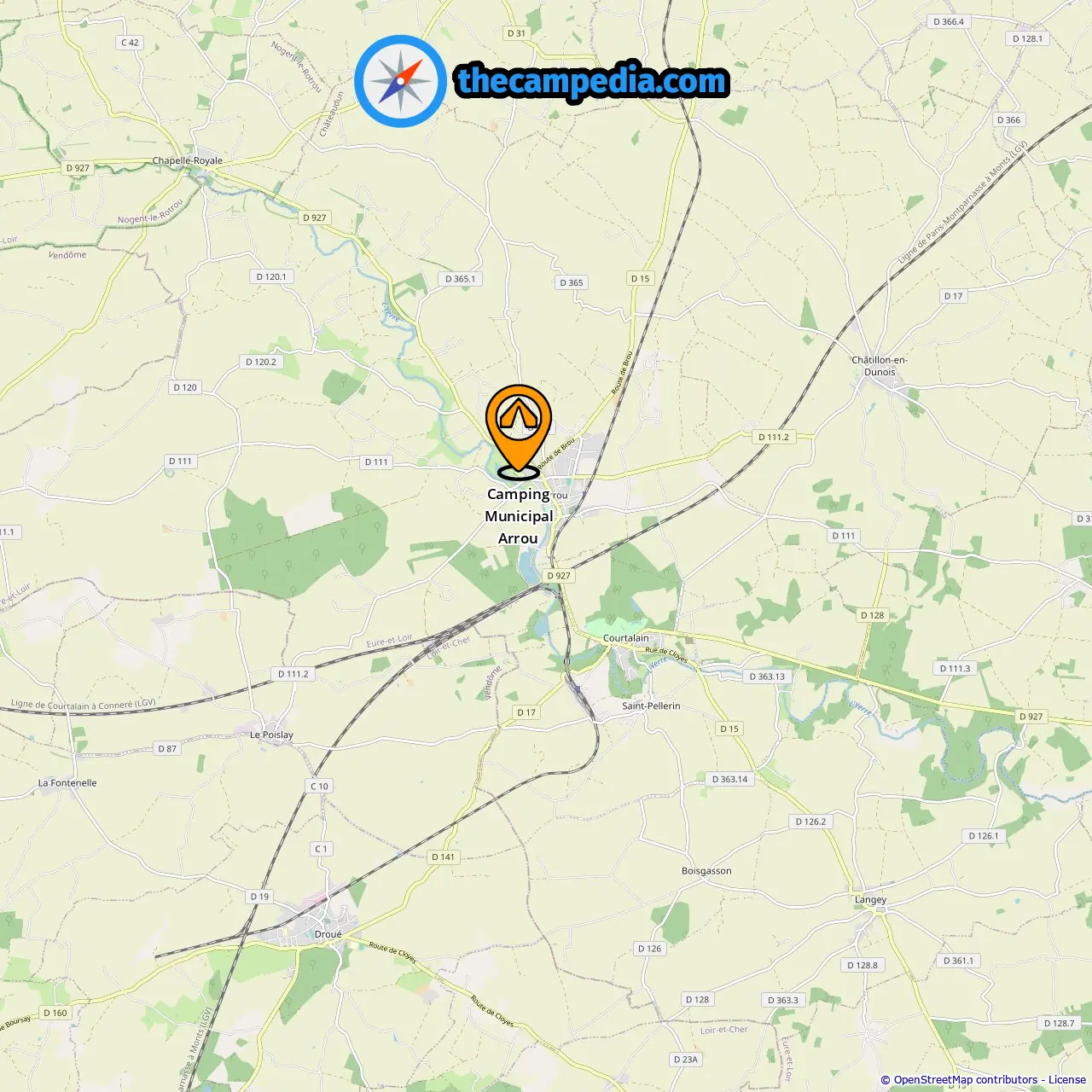Click the D 15 road shield north of Arrou

(640, 279)
